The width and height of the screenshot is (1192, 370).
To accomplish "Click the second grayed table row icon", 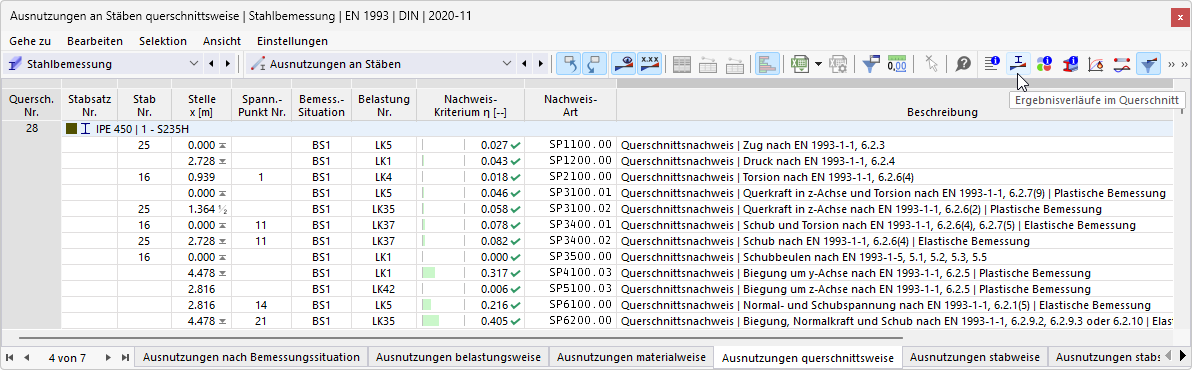I will point(709,64).
